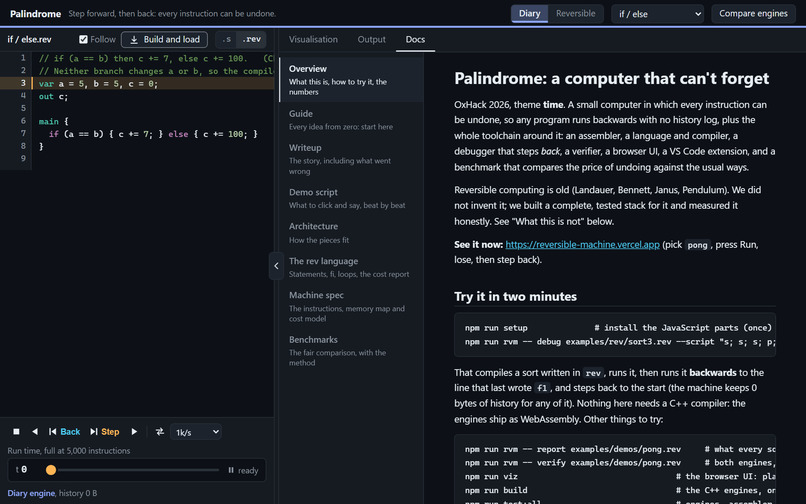The height and width of the screenshot is (504, 806).
Task: Switch to the .rev source view
Action: pos(251,40)
